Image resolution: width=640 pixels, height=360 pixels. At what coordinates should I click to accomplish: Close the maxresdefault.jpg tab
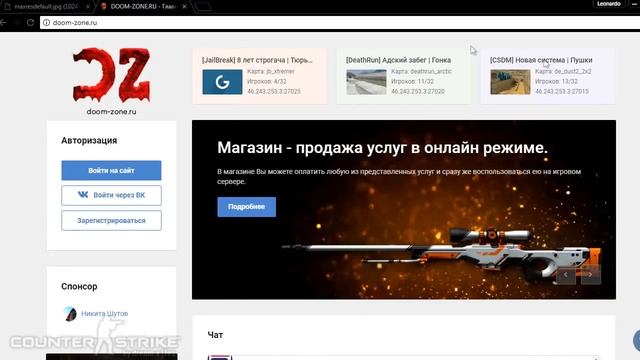click(88, 7)
